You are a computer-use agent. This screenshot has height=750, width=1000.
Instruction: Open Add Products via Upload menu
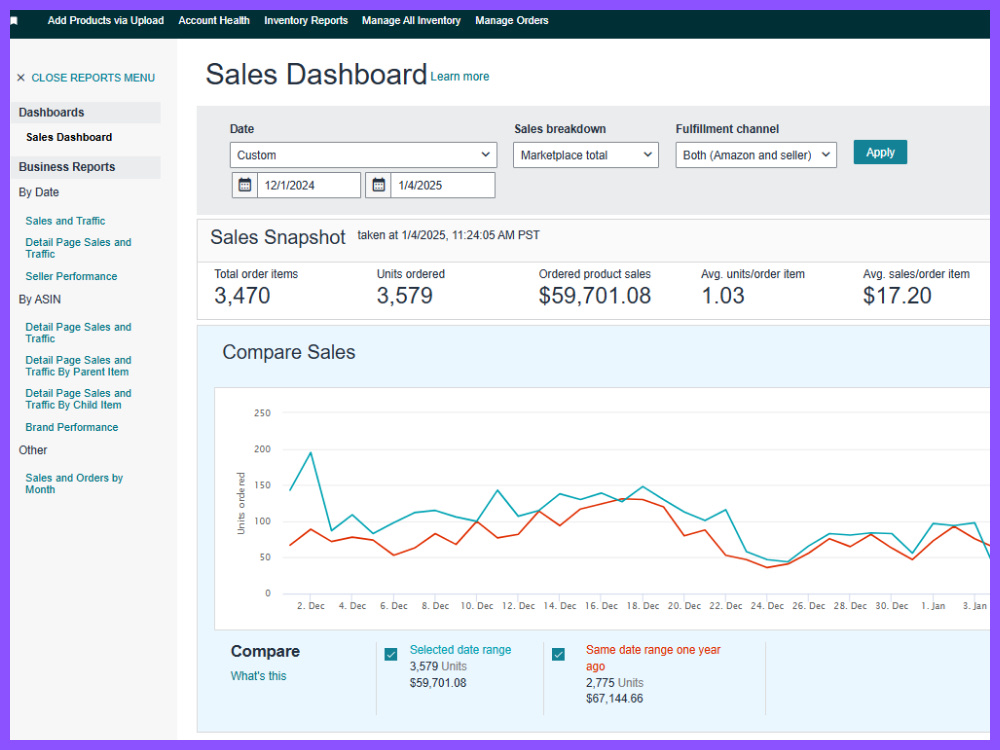coord(106,20)
